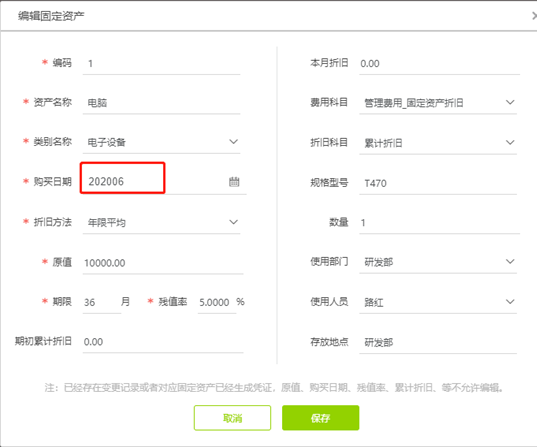Click the 原值 field with 10000.00
This screenshot has width=537, height=447.
(163, 263)
